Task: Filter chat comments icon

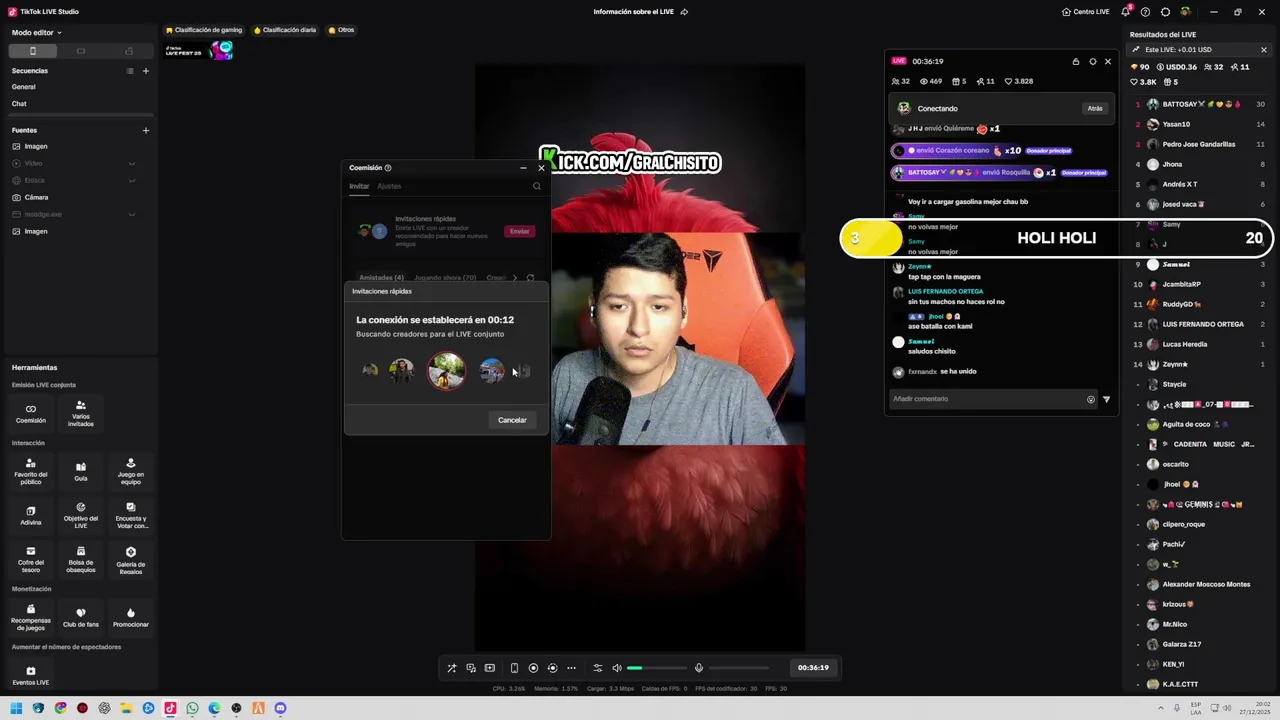Action: (x=1106, y=399)
